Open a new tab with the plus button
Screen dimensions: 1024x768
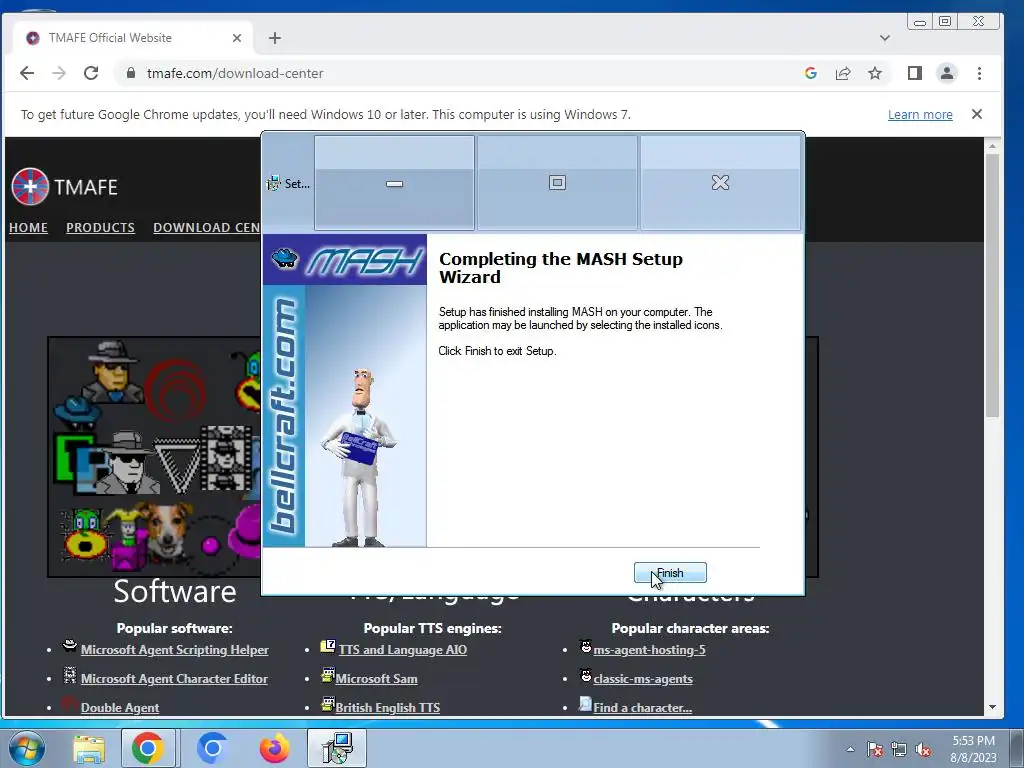click(275, 38)
